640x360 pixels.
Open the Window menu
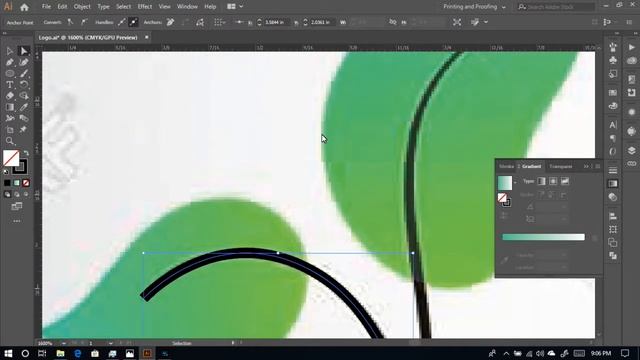[187, 7]
